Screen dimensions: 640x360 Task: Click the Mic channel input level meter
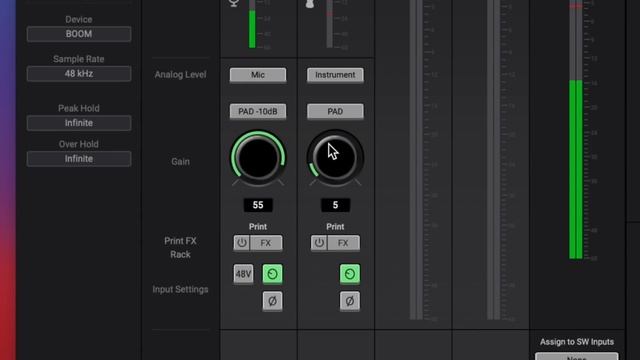pos(252,24)
